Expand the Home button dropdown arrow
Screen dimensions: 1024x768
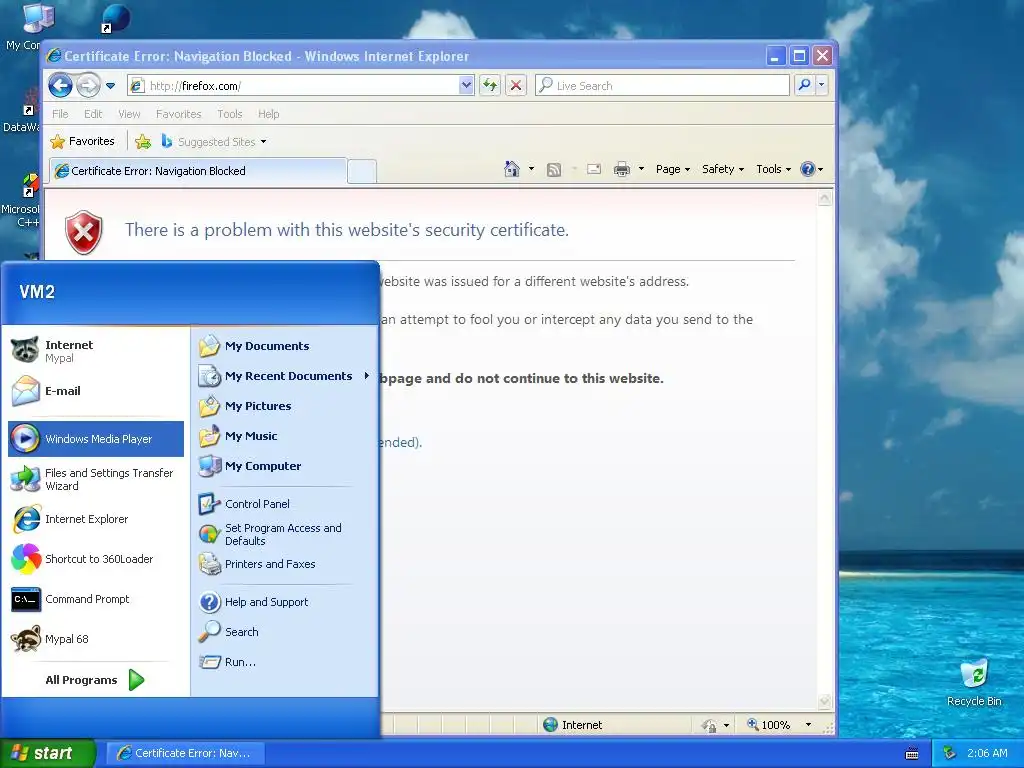point(531,169)
